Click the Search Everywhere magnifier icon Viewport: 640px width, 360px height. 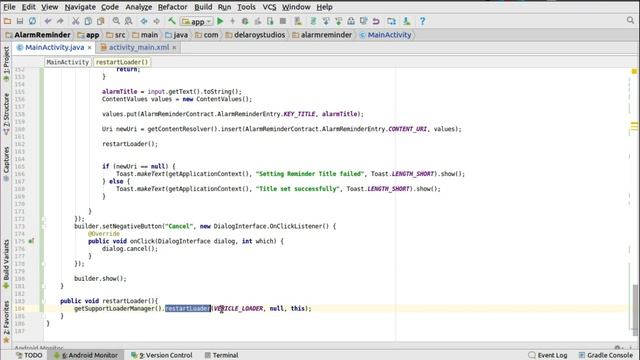pos(631,20)
